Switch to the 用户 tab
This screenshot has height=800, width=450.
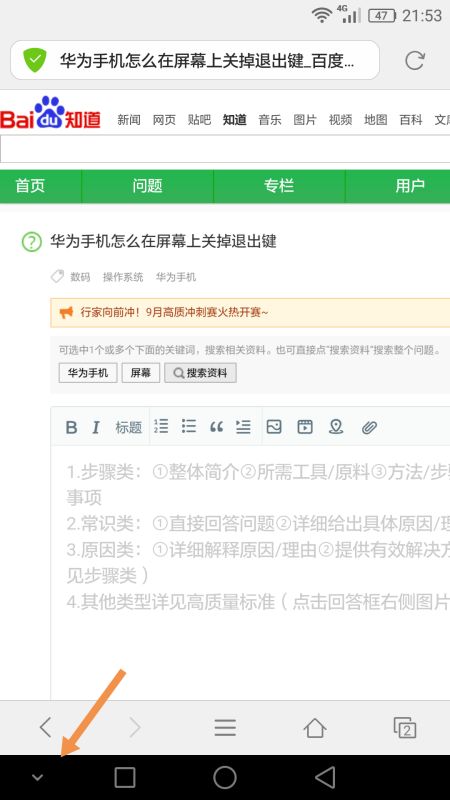point(398,186)
